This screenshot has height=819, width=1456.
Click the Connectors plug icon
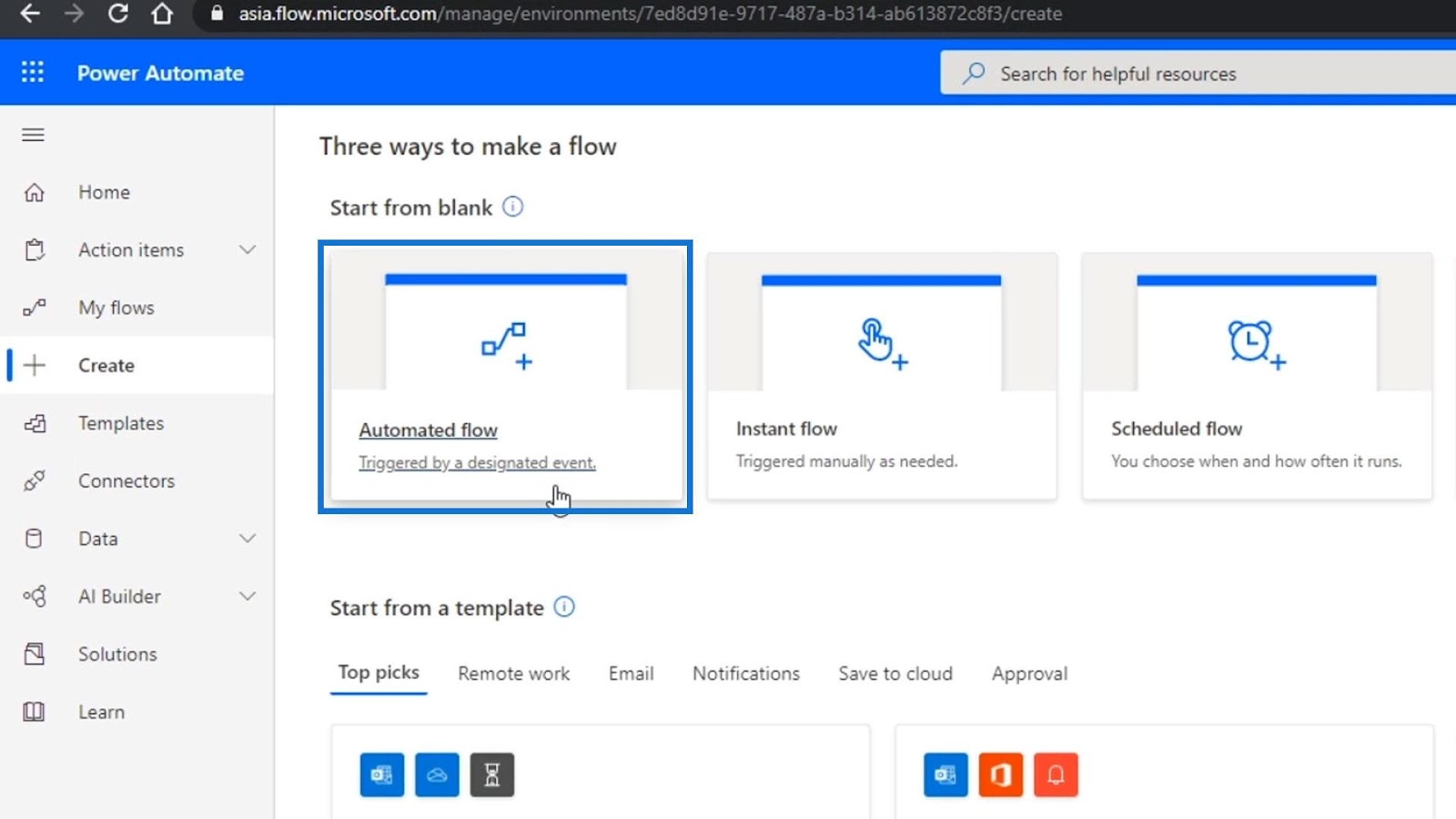tap(34, 480)
